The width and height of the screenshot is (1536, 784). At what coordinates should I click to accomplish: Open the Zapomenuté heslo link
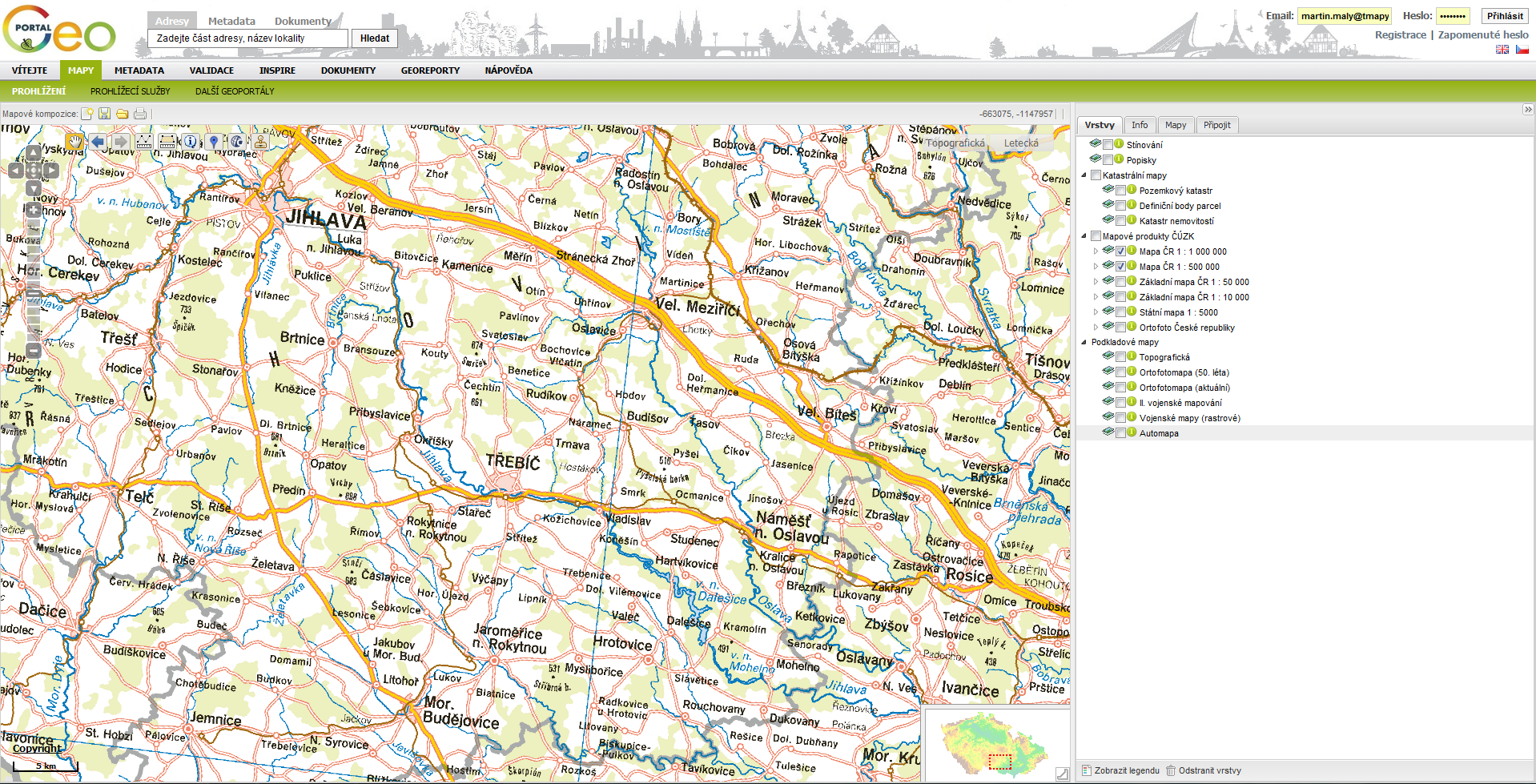coord(1483,35)
